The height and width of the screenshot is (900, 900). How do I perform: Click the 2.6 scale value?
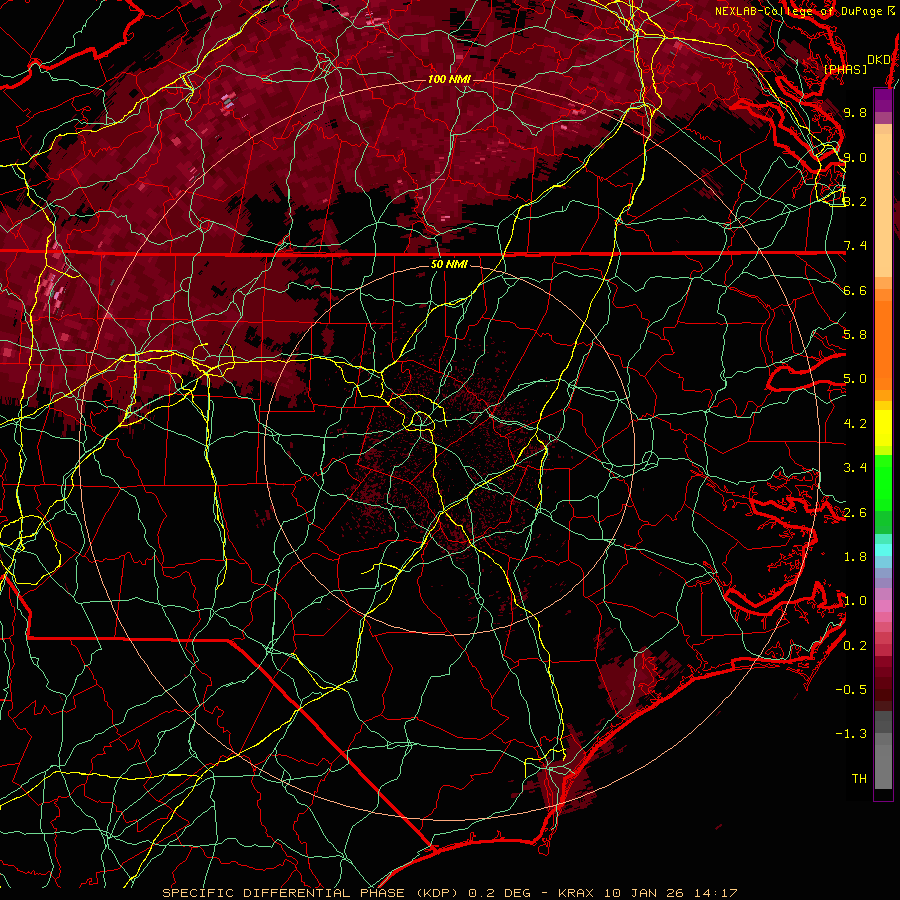pyautogui.click(x=855, y=512)
